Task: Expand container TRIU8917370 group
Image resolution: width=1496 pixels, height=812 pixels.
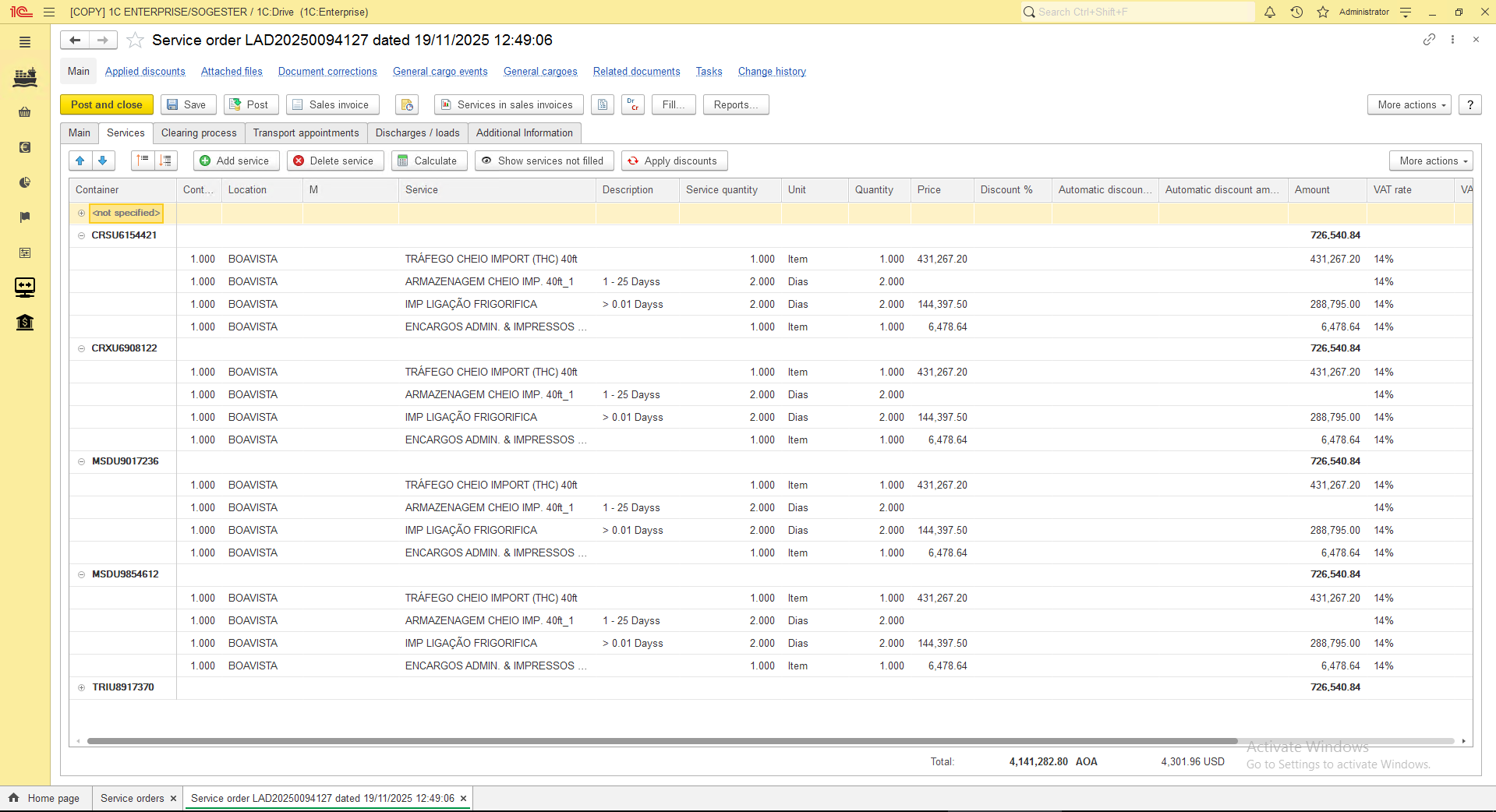Action: (81, 687)
